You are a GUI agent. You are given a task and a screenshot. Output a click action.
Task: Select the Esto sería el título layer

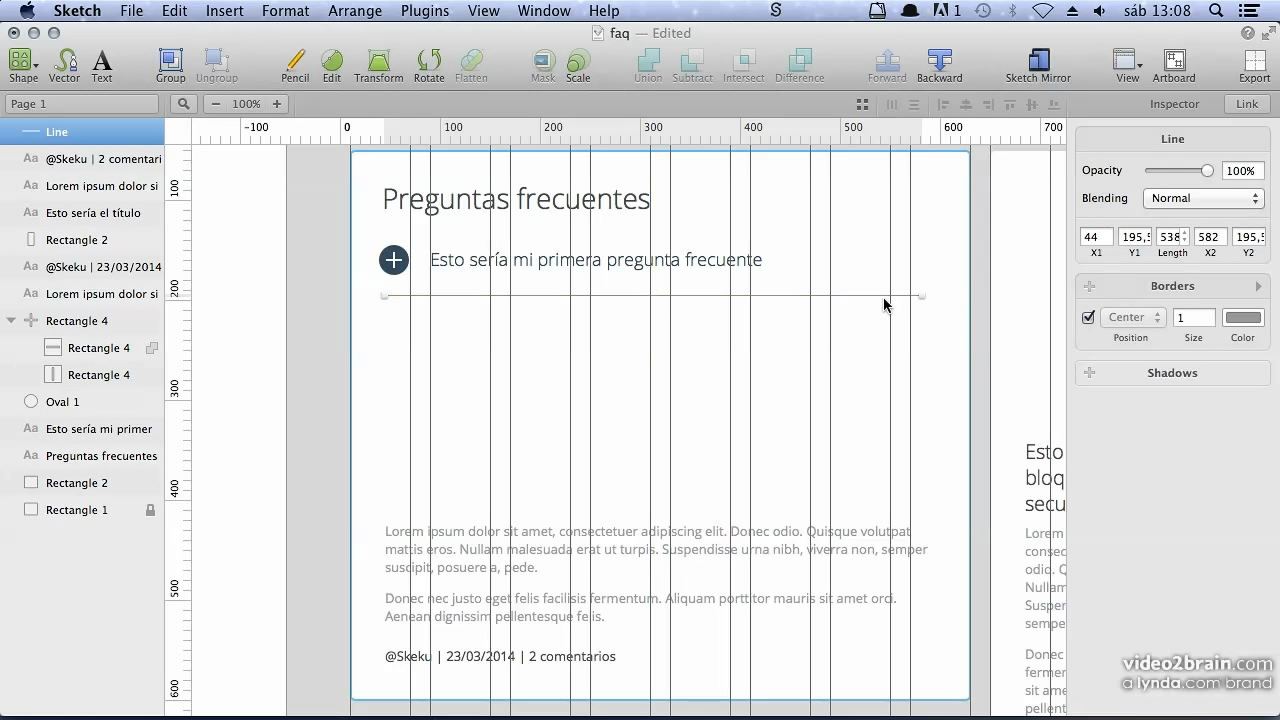82,213
